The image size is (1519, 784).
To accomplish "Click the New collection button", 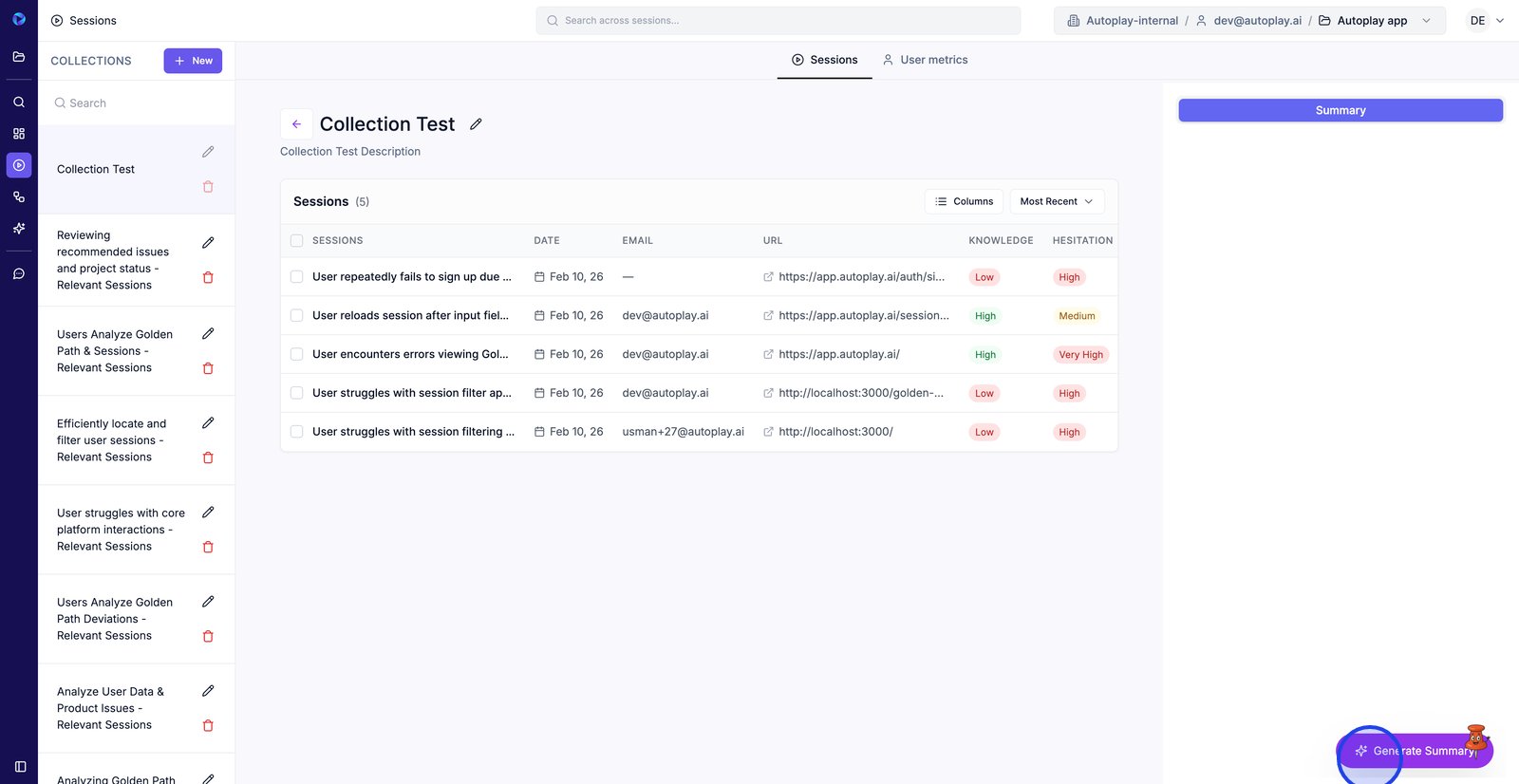I will (193, 61).
